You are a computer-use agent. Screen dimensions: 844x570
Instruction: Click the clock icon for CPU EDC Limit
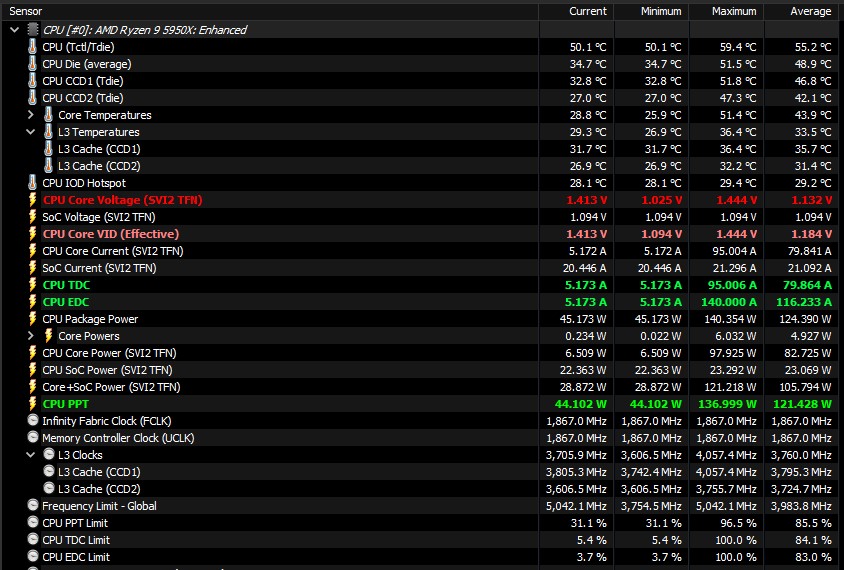(33, 557)
